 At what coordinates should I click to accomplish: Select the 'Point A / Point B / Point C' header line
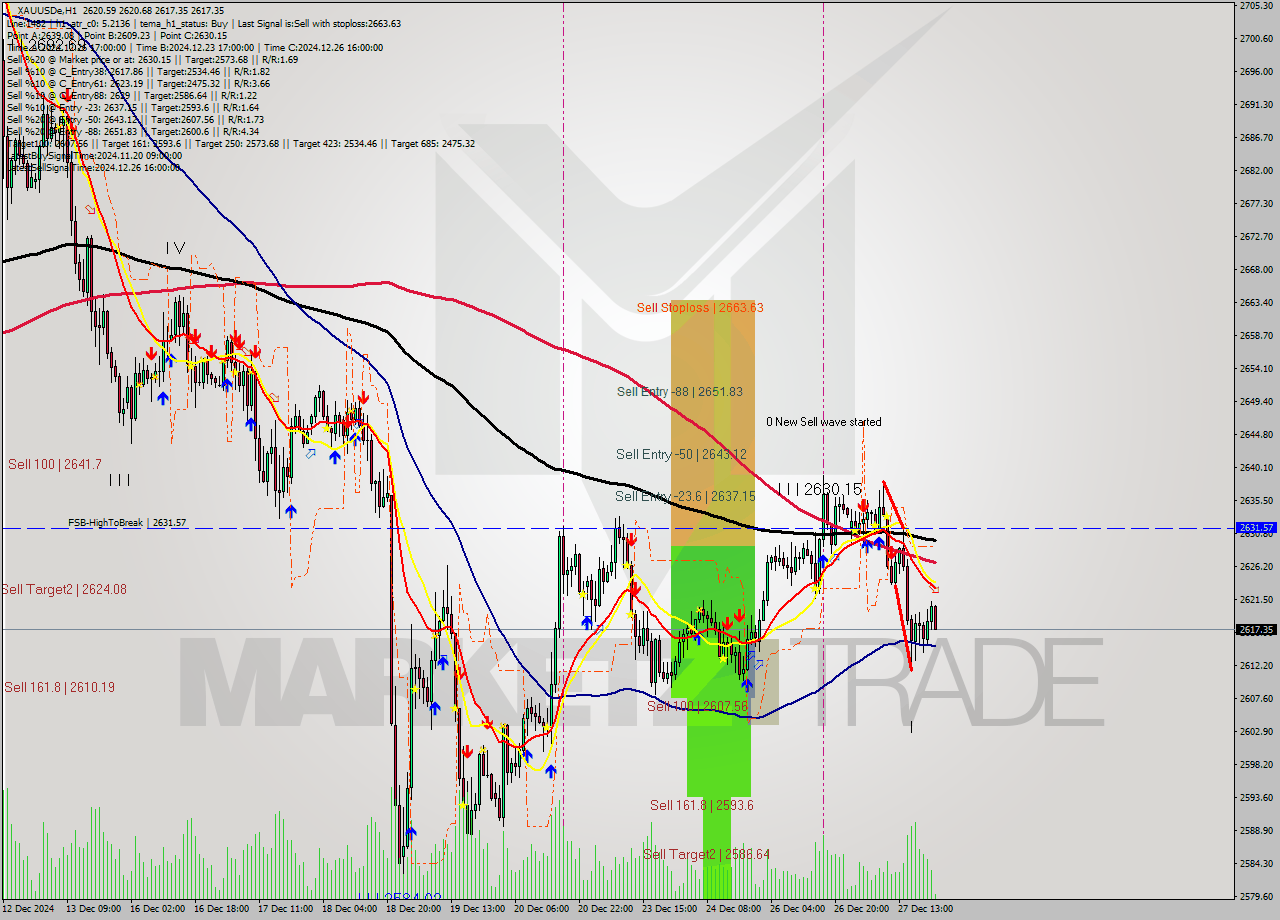[x=117, y=35]
